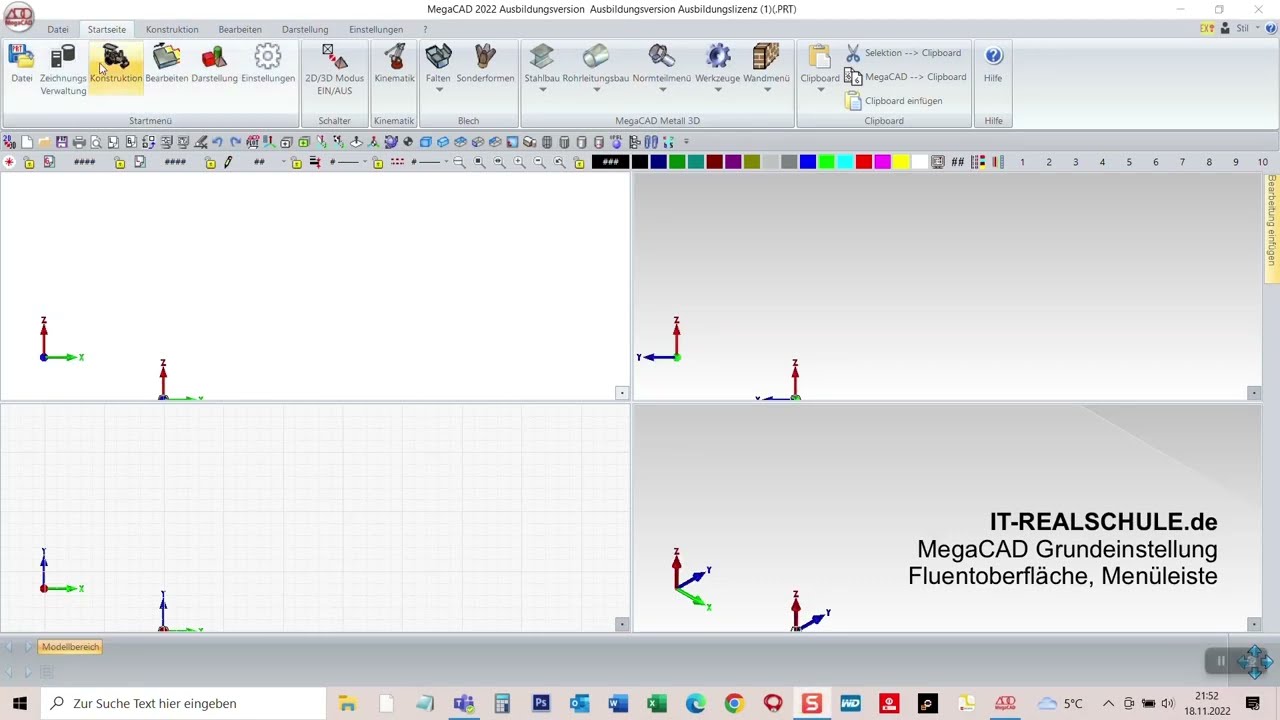The image size is (1280, 720).
Task: Click the black ### current color field
Action: tap(610, 162)
